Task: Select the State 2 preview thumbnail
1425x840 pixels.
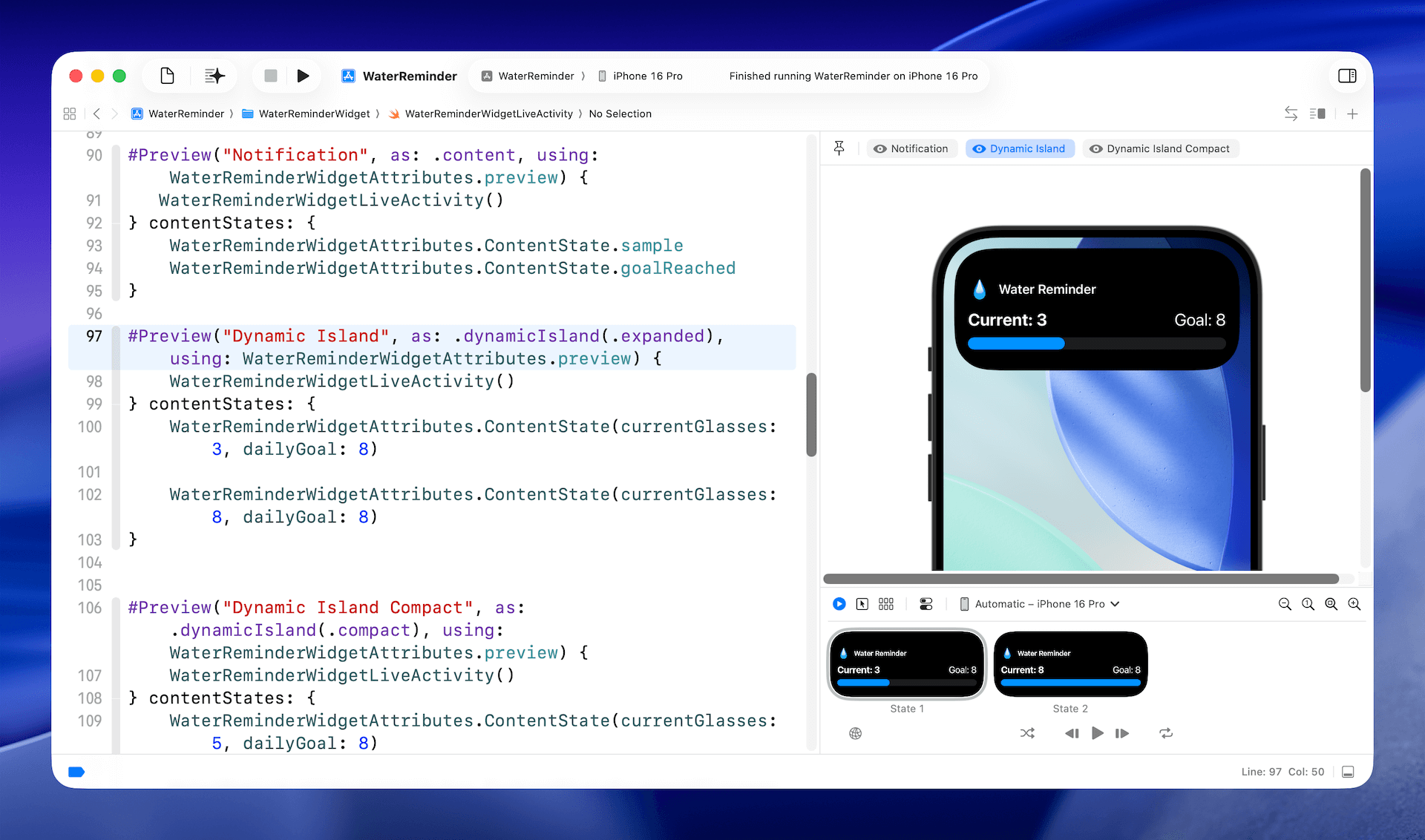Action: [1070, 664]
